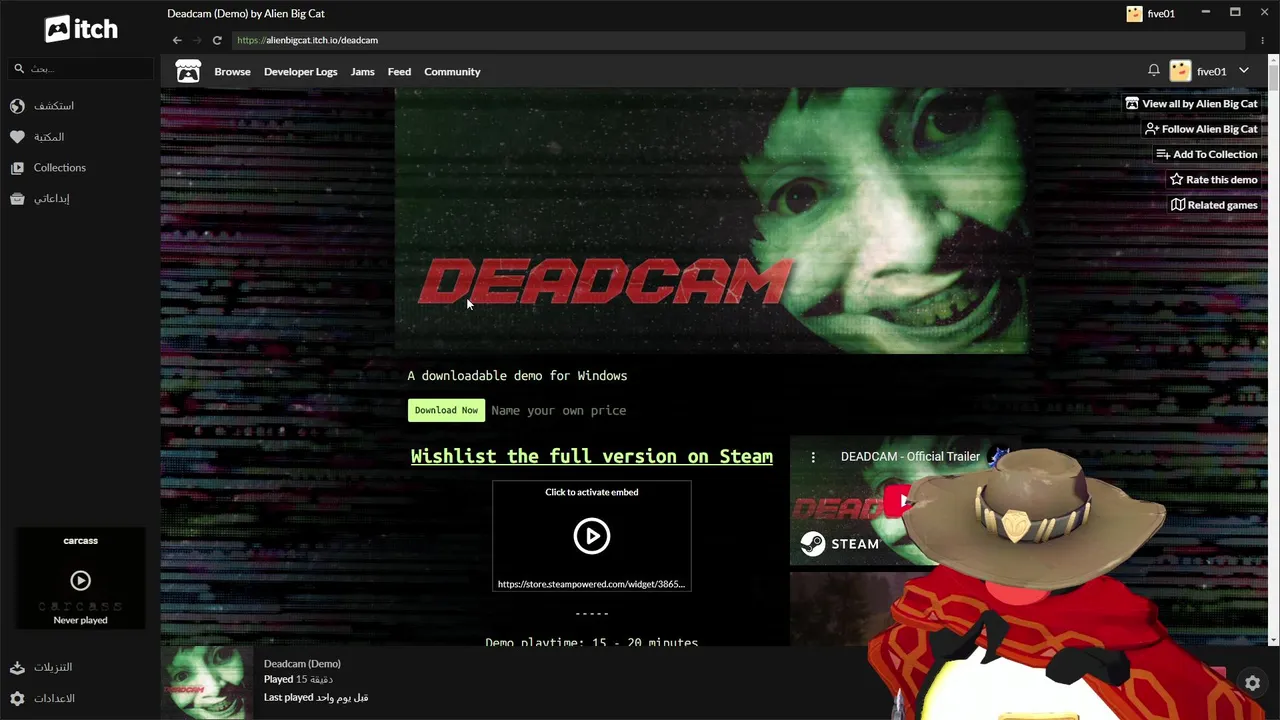Click the address bar URL field
Viewport: 1280px width, 720px height.
pos(740,40)
